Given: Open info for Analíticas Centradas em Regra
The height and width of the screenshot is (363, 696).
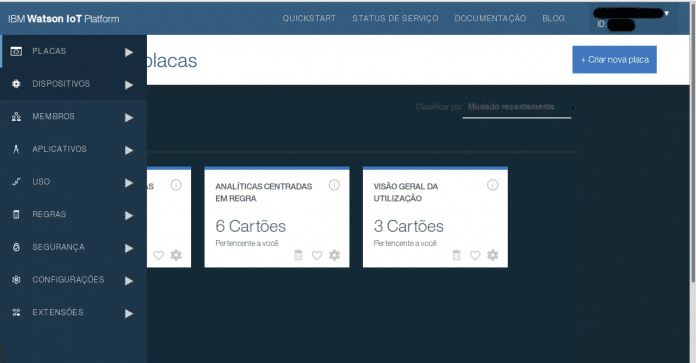Looking at the screenshot, I should point(334,185).
